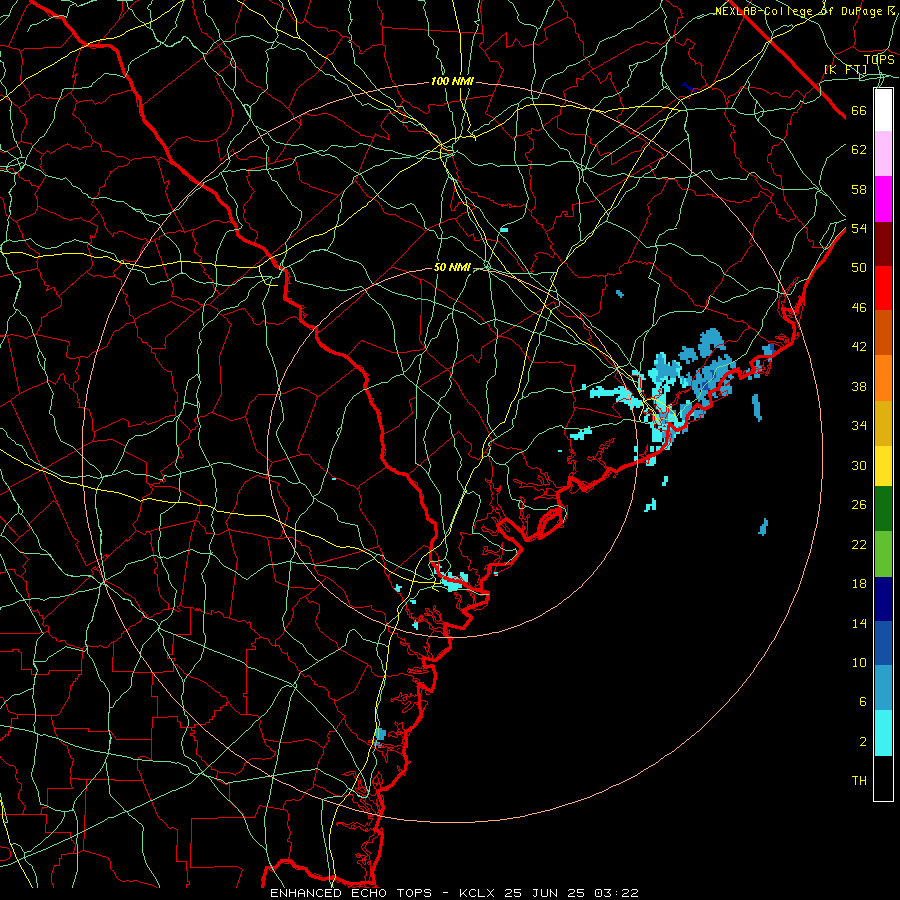Click the navy blue legend swatch

[x=883, y=599]
